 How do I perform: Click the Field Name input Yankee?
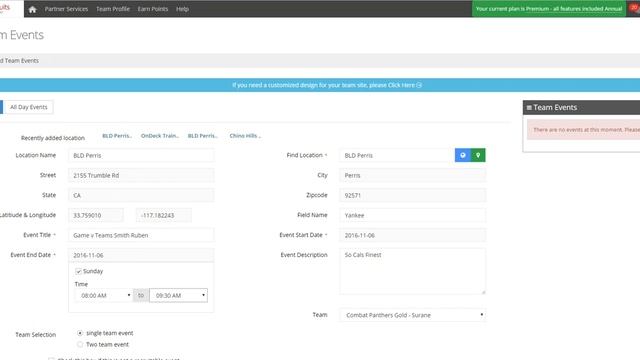tap(412, 216)
